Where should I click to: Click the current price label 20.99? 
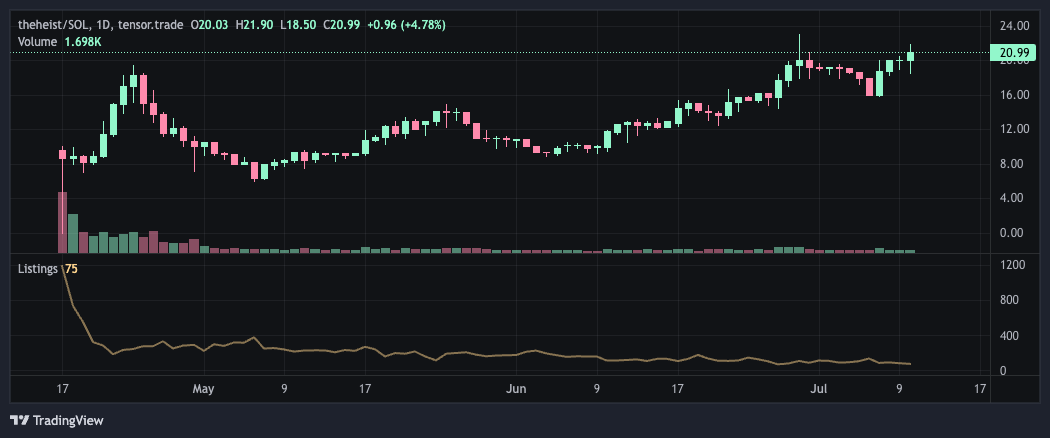tap(1014, 53)
